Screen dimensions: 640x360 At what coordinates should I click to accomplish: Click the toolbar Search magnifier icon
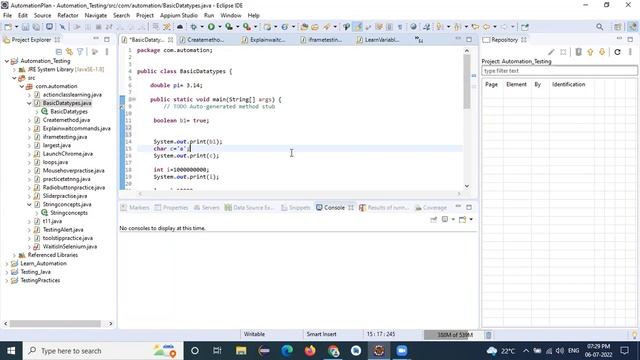(599, 27)
